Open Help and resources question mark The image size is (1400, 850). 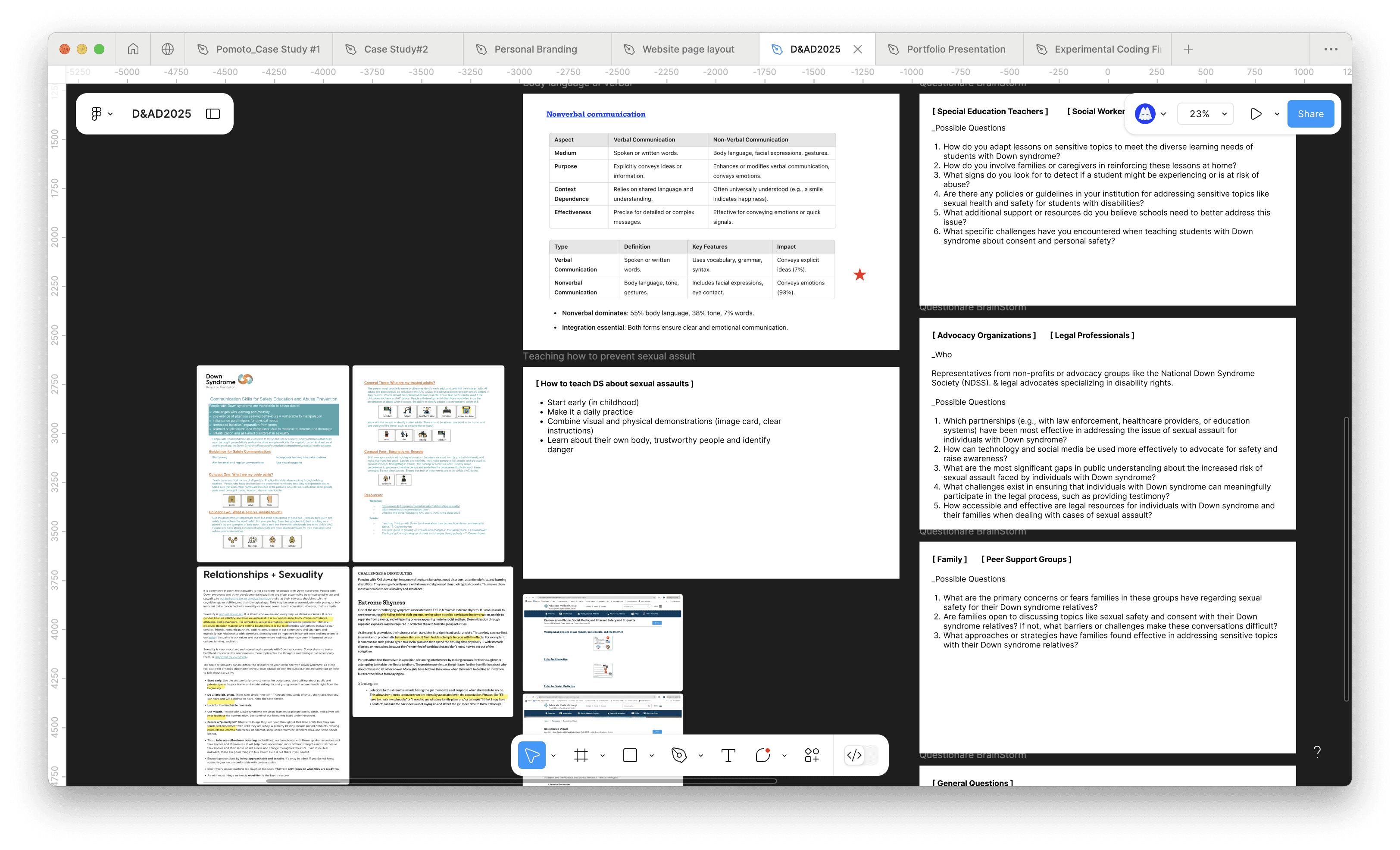tap(1317, 752)
